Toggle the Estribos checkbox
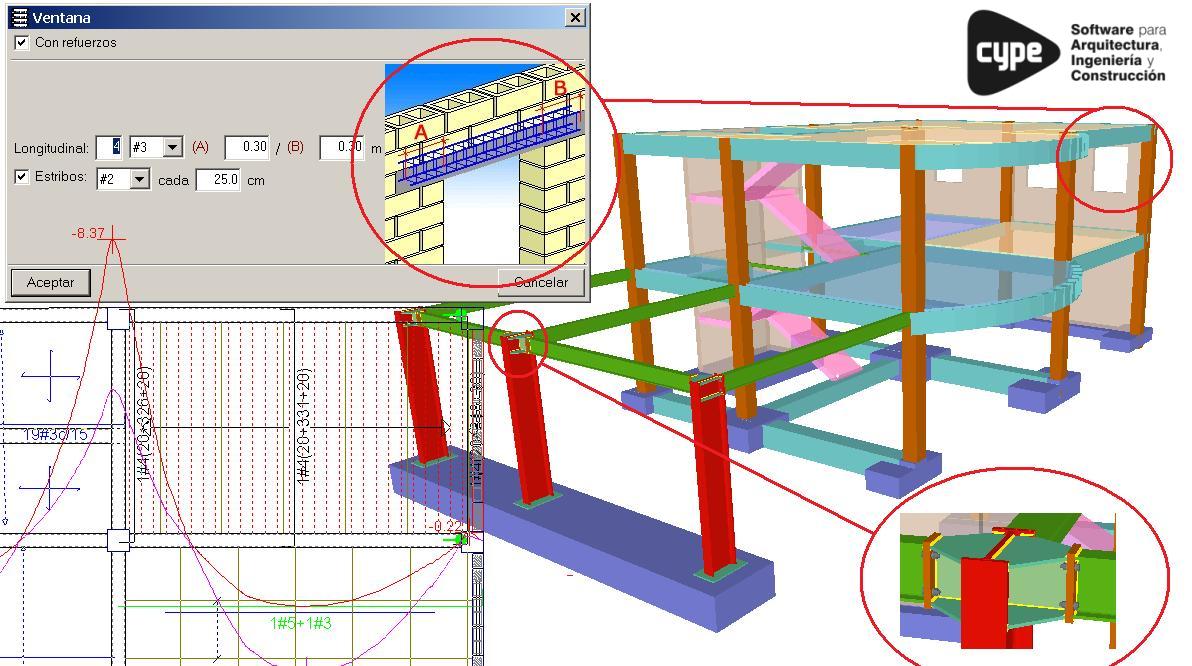 click(21, 176)
